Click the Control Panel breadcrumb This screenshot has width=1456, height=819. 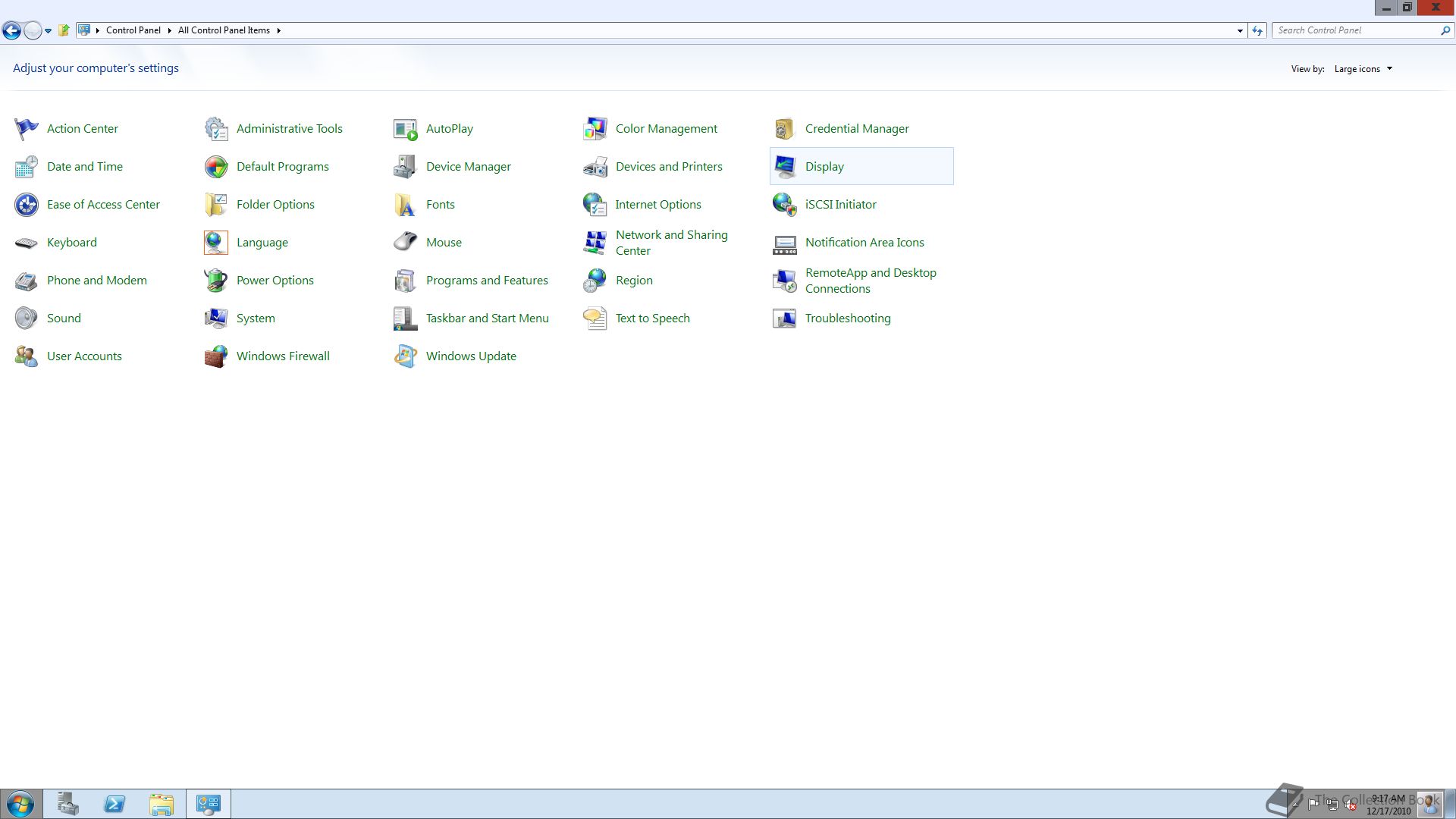[133, 31]
